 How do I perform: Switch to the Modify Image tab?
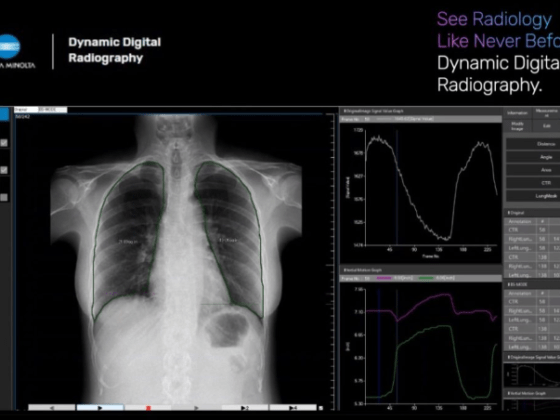(x=517, y=126)
